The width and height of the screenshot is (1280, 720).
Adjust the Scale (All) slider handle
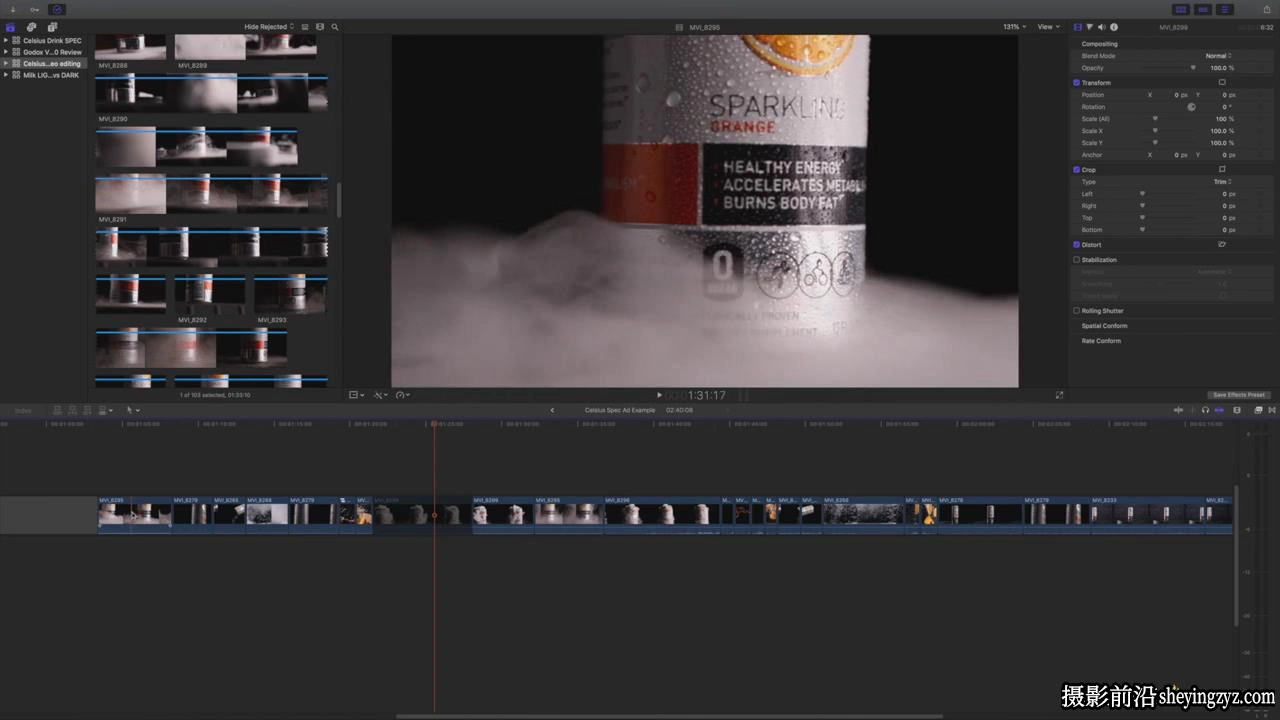click(1155, 119)
